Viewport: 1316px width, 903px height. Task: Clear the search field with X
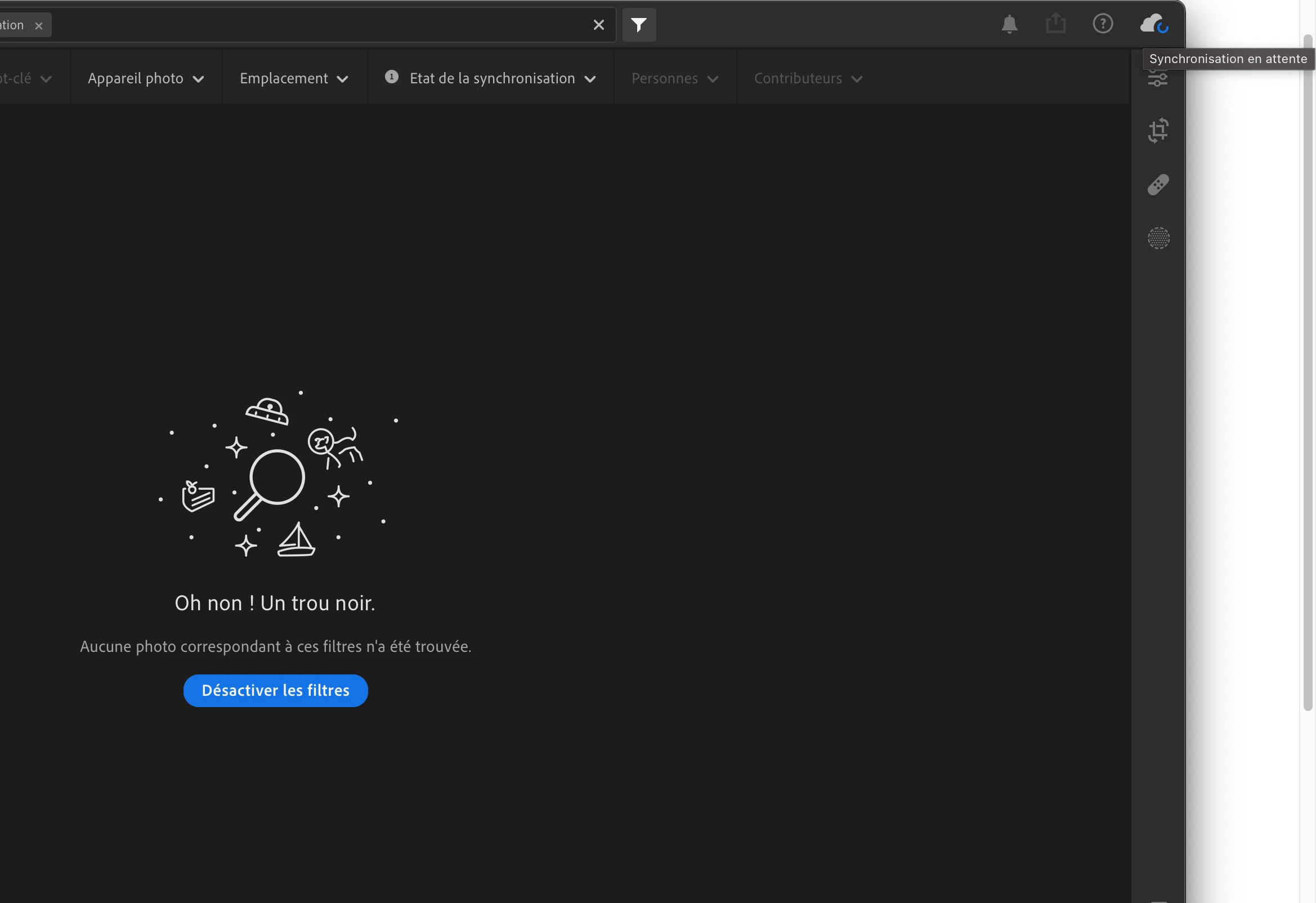(598, 25)
